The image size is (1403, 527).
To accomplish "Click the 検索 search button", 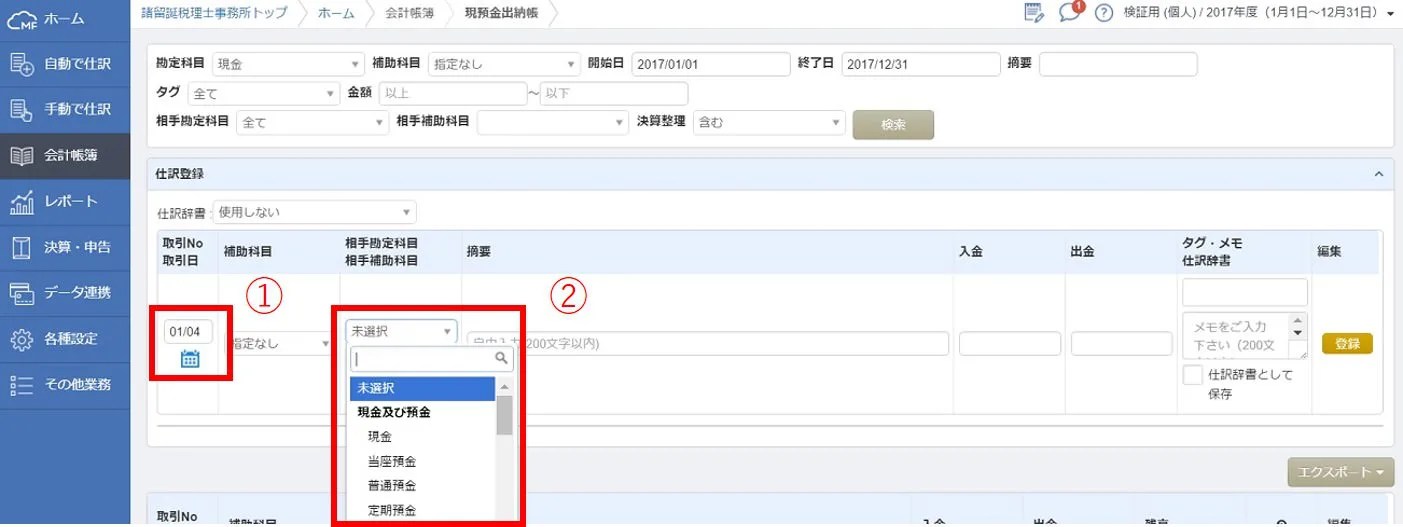I will point(893,125).
